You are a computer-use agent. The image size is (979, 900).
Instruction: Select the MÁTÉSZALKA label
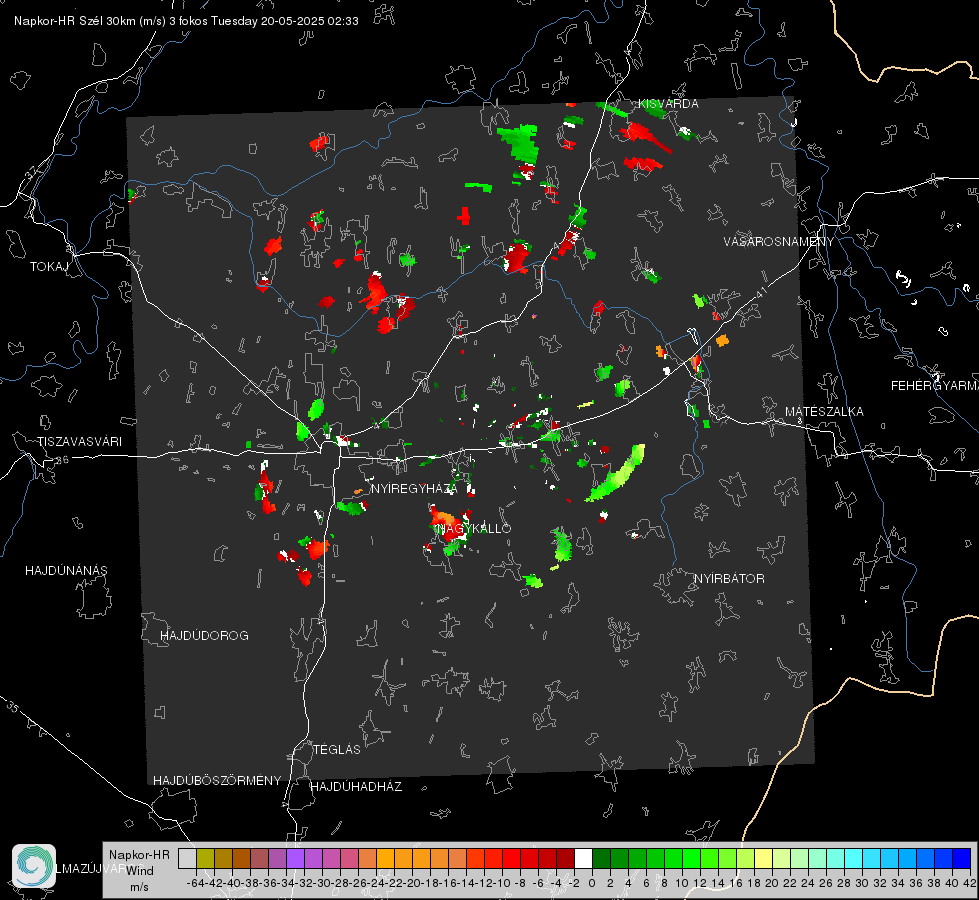coord(824,411)
